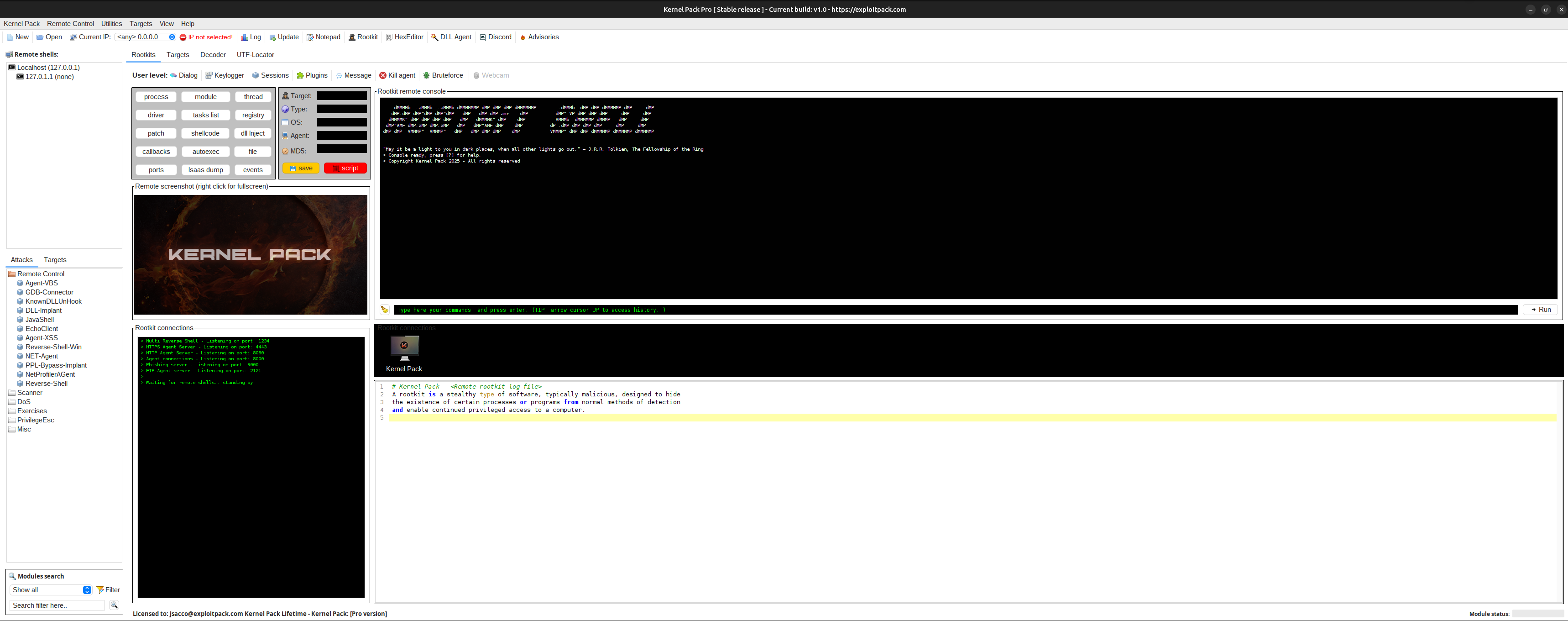1568x621 pixels.
Task: Launch the Bruteforce tool
Action: click(x=443, y=75)
